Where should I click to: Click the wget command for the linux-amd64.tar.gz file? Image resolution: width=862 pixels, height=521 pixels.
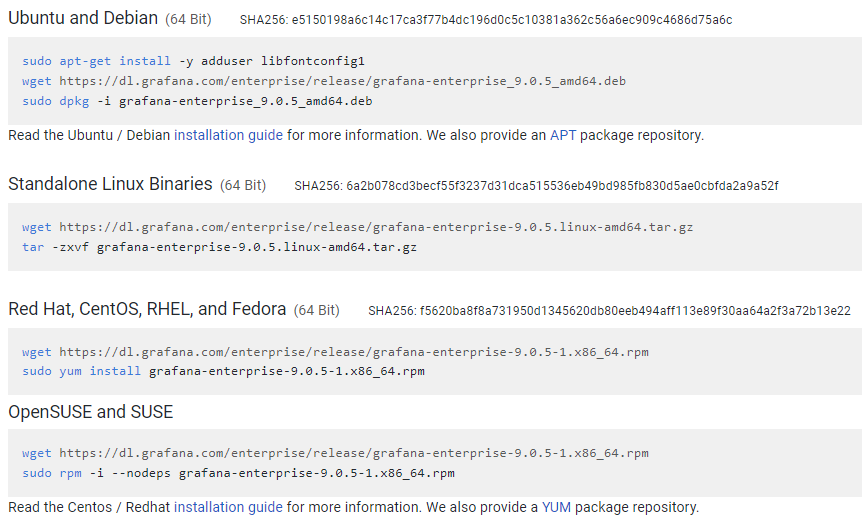point(357,227)
